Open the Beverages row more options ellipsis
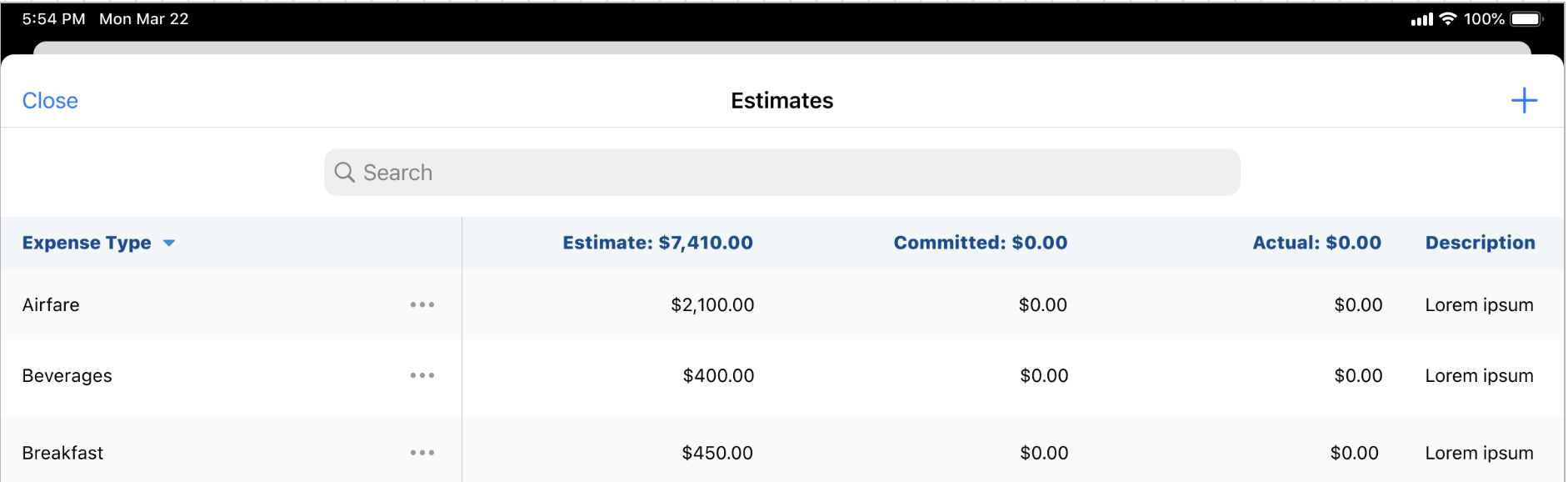Image resolution: width=1568 pixels, height=482 pixels. [x=422, y=376]
